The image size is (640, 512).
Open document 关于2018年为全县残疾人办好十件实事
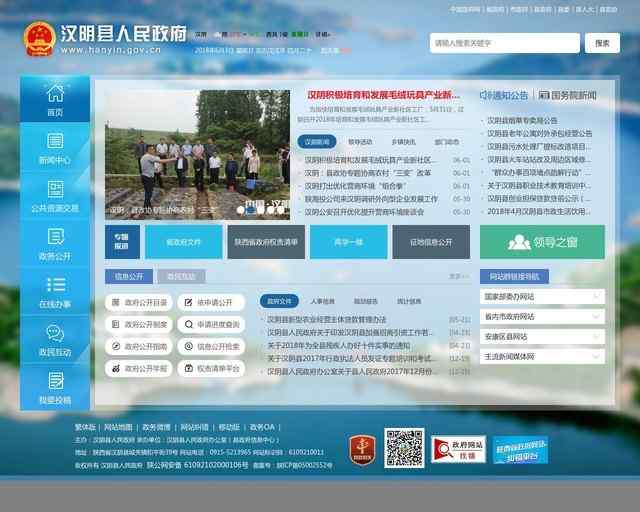(338, 345)
